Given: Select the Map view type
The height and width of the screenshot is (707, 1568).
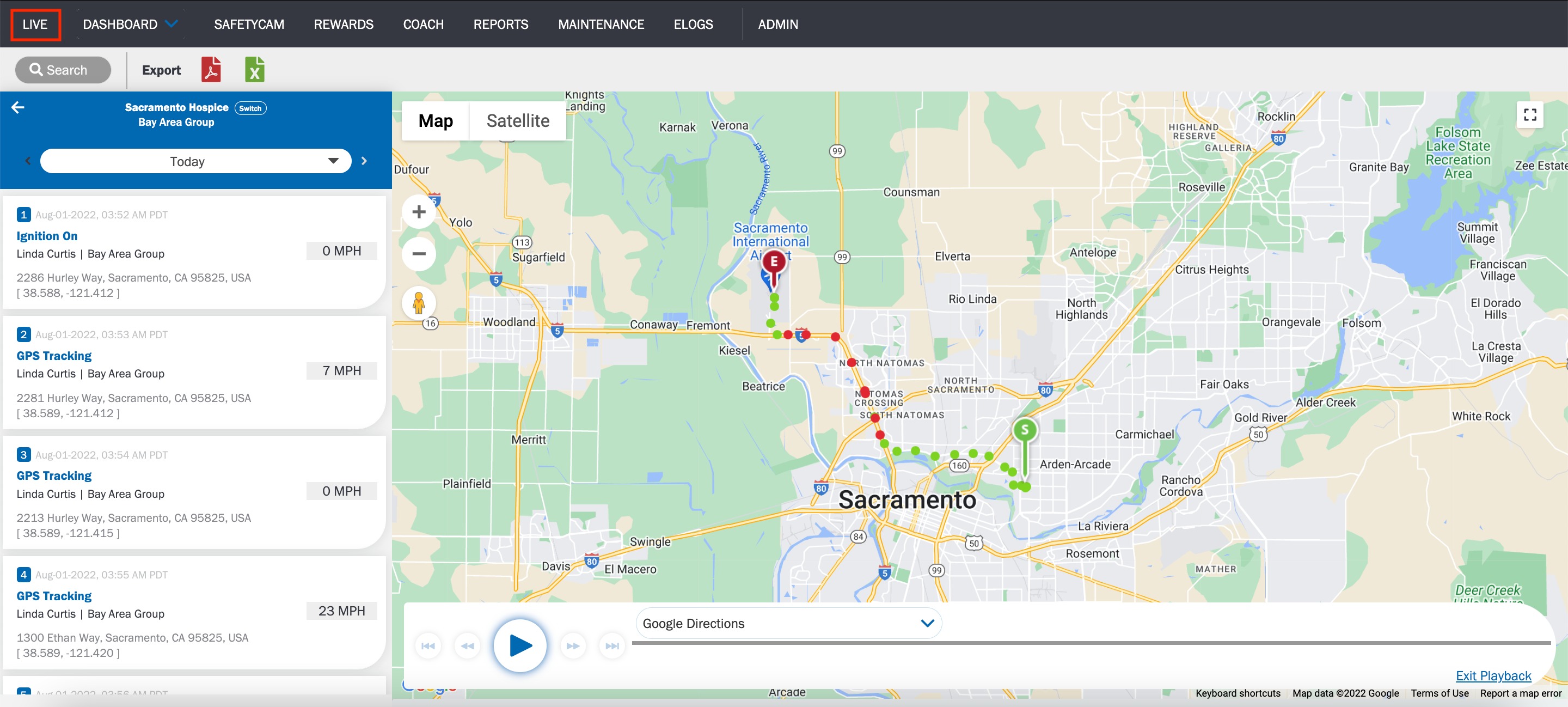Looking at the screenshot, I should [435, 120].
